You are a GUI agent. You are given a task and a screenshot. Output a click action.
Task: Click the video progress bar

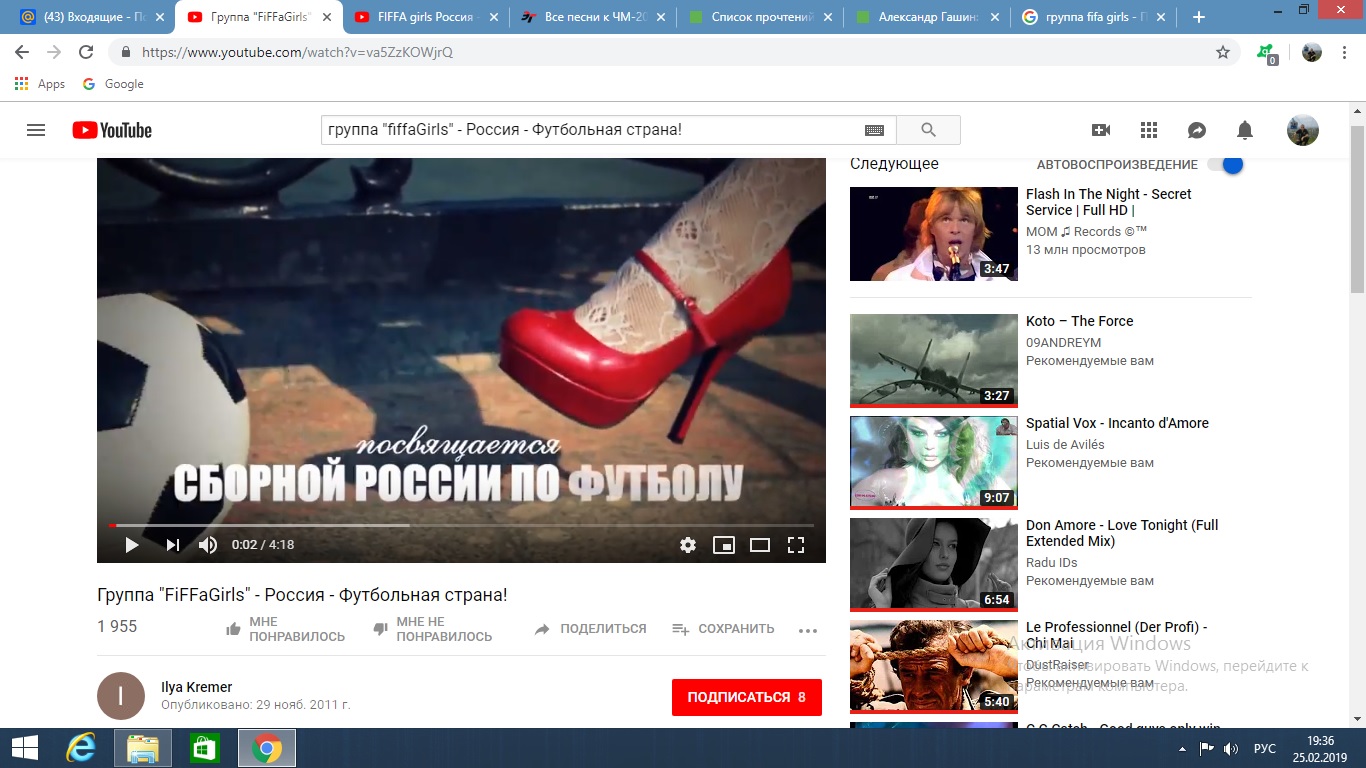[x=461, y=525]
